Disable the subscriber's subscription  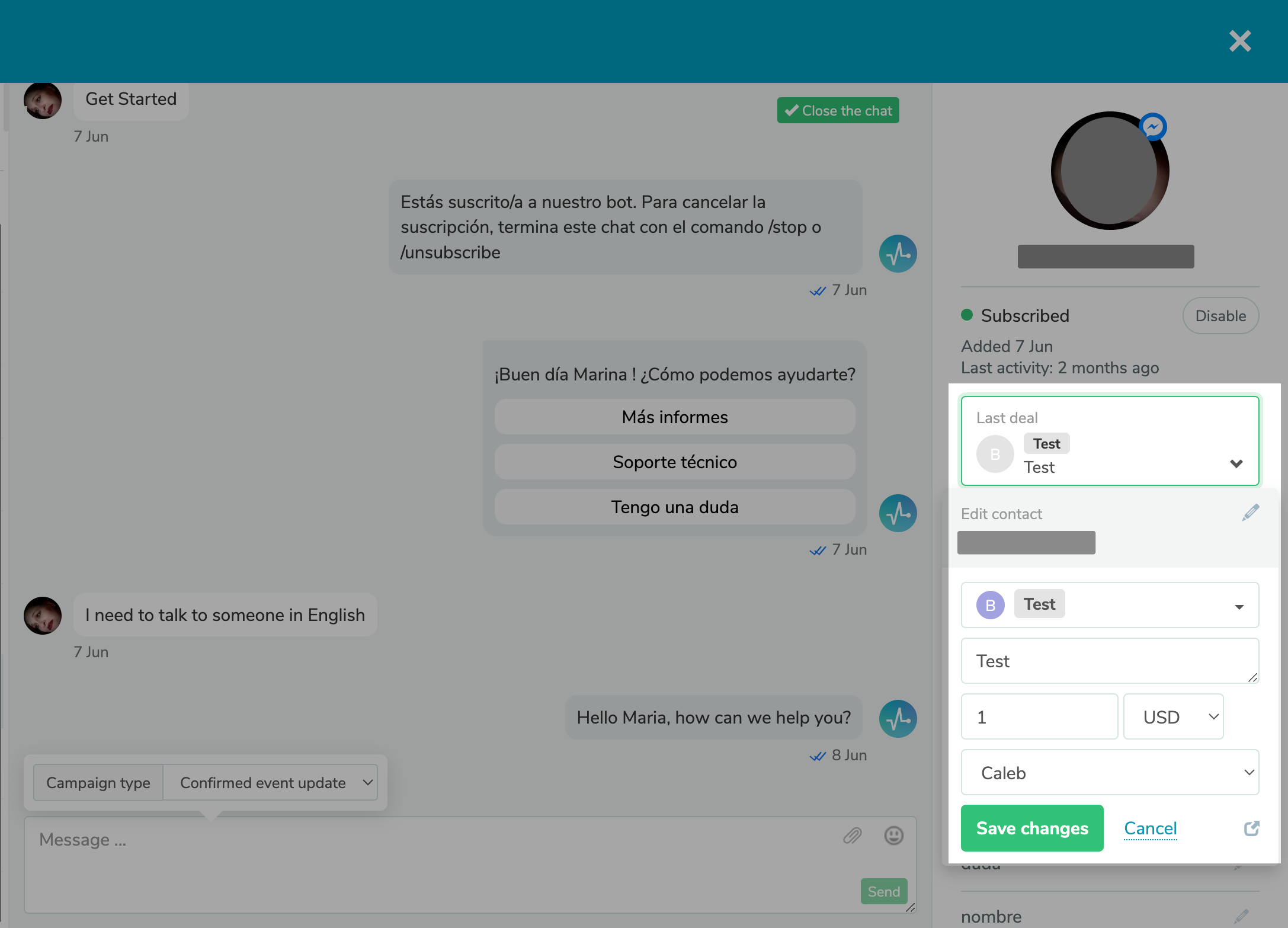(x=1220, y=316)
